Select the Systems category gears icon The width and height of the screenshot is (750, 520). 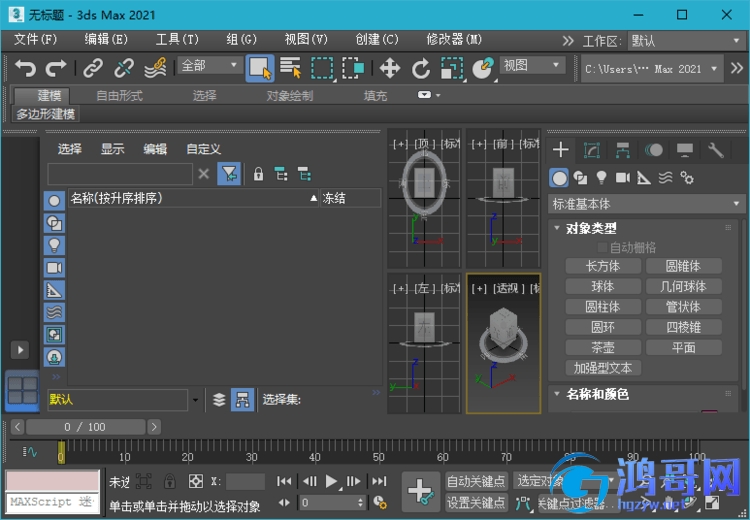687,178
